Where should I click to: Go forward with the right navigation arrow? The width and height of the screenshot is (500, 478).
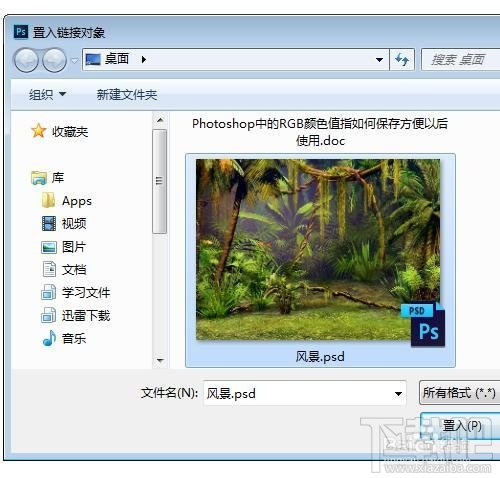(54, 60)
